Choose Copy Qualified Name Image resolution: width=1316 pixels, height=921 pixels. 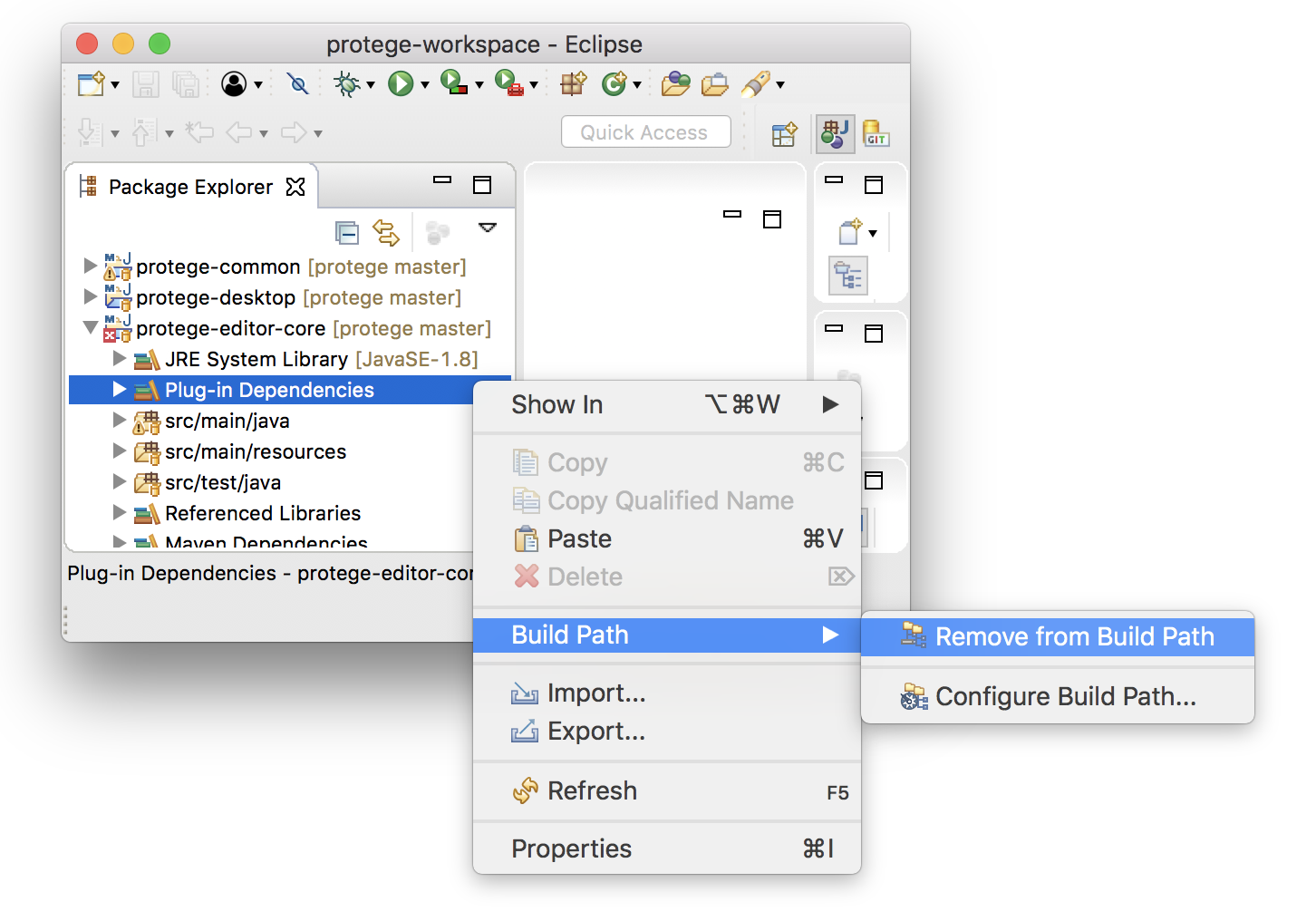pyautogui.click(x=667, y=501)
